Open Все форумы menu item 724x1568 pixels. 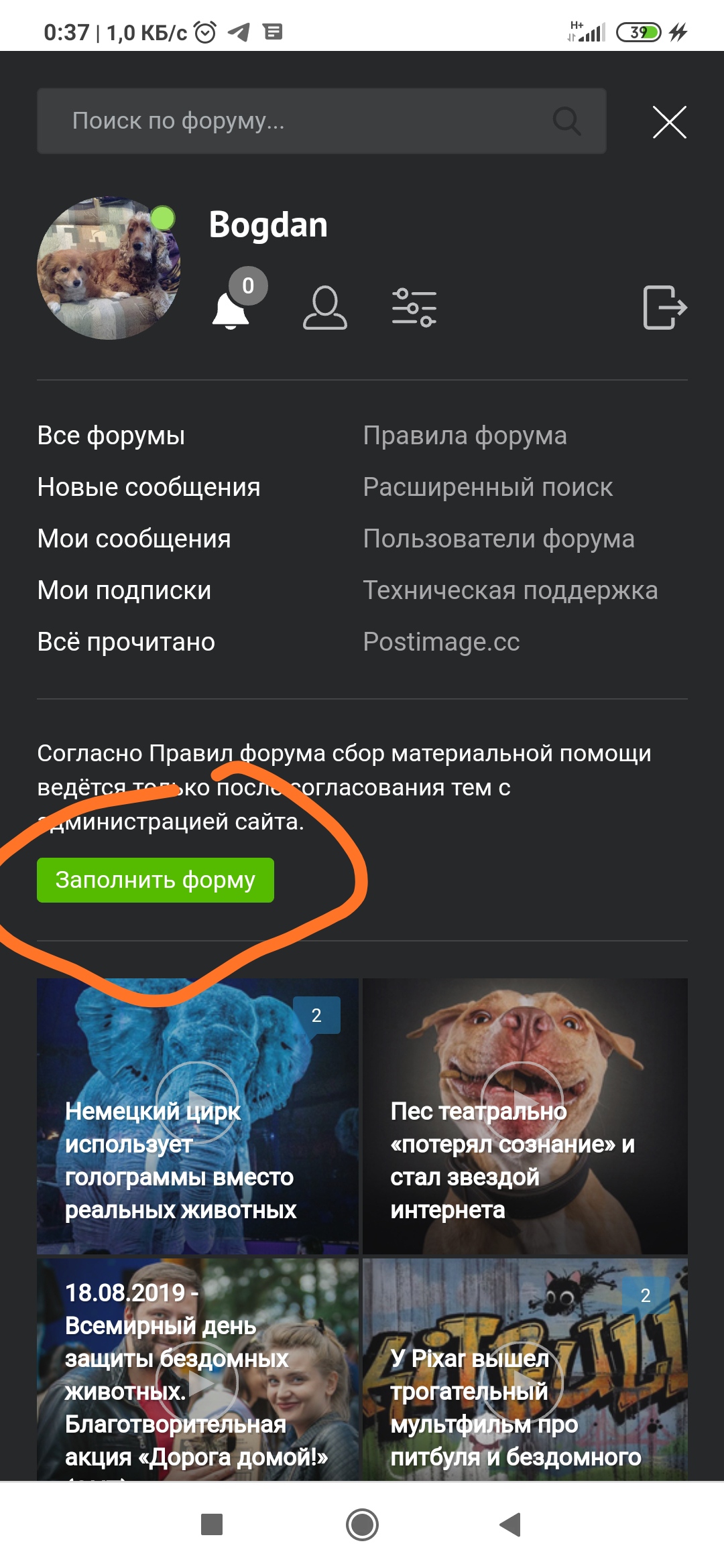click(x=111, y=436)
